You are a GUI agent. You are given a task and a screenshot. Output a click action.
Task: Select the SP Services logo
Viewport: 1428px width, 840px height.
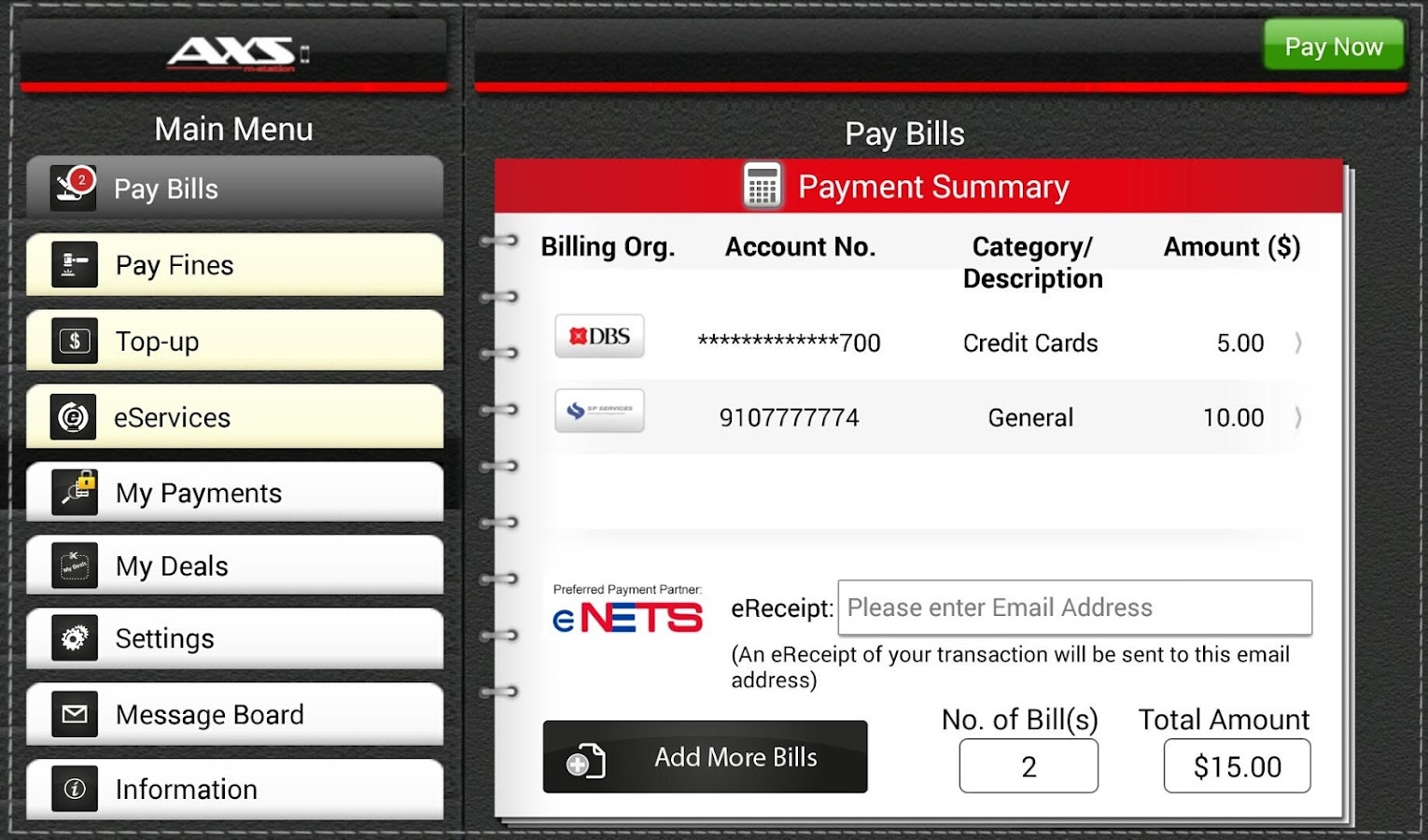pyautogui.click(x=599, y=411)
